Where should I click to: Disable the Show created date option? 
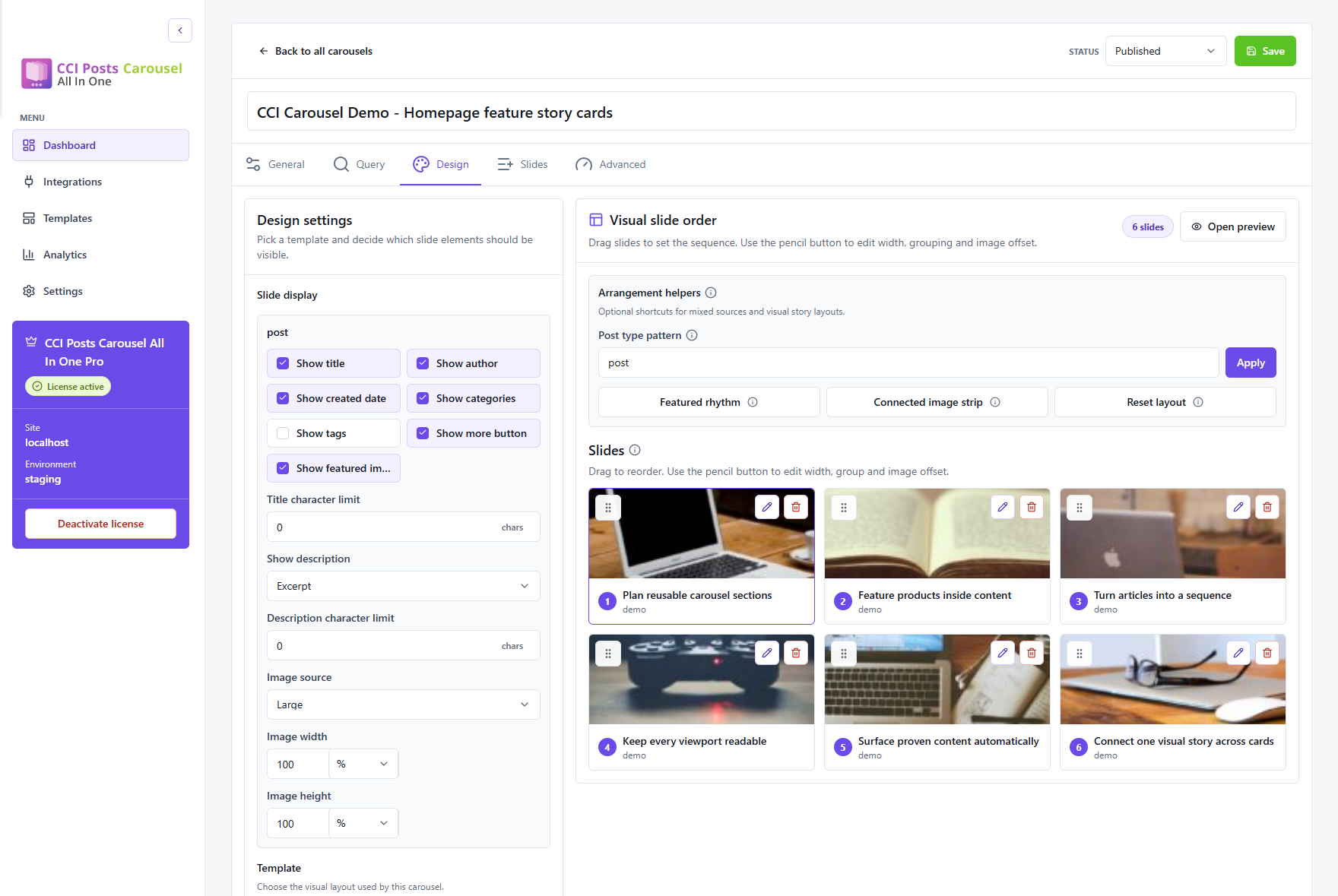point(283,398)
